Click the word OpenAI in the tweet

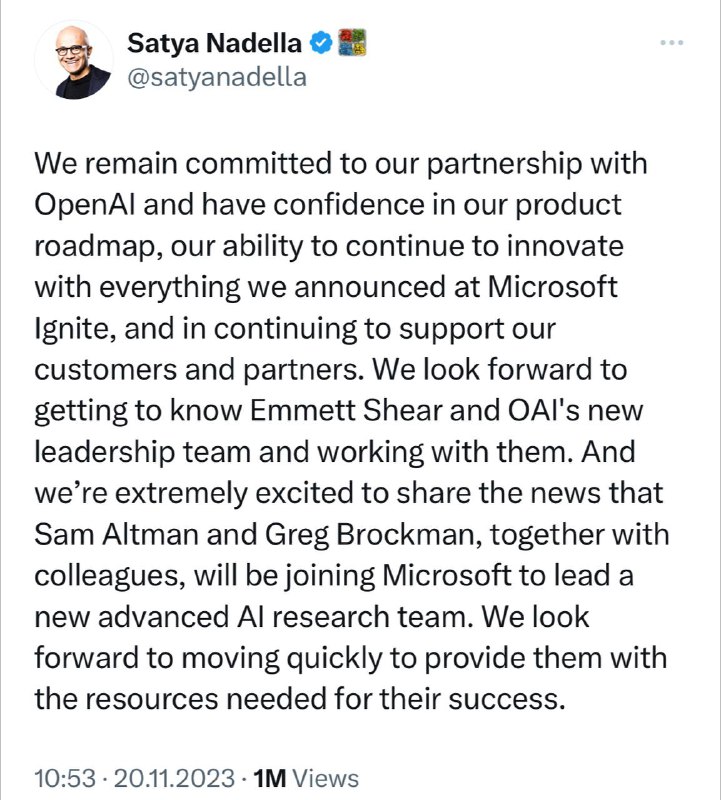click(x=85, y=205)
